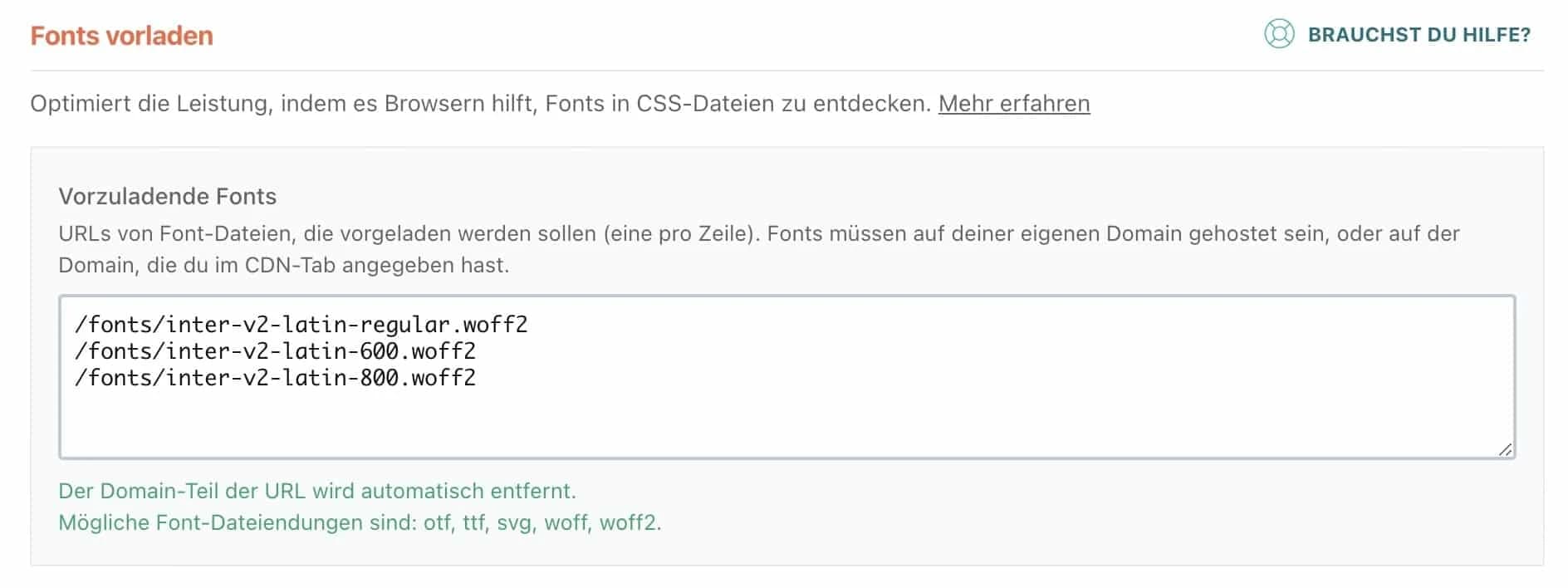Open the 'Mehr erfahren' link

click(x=1015, y=103)
